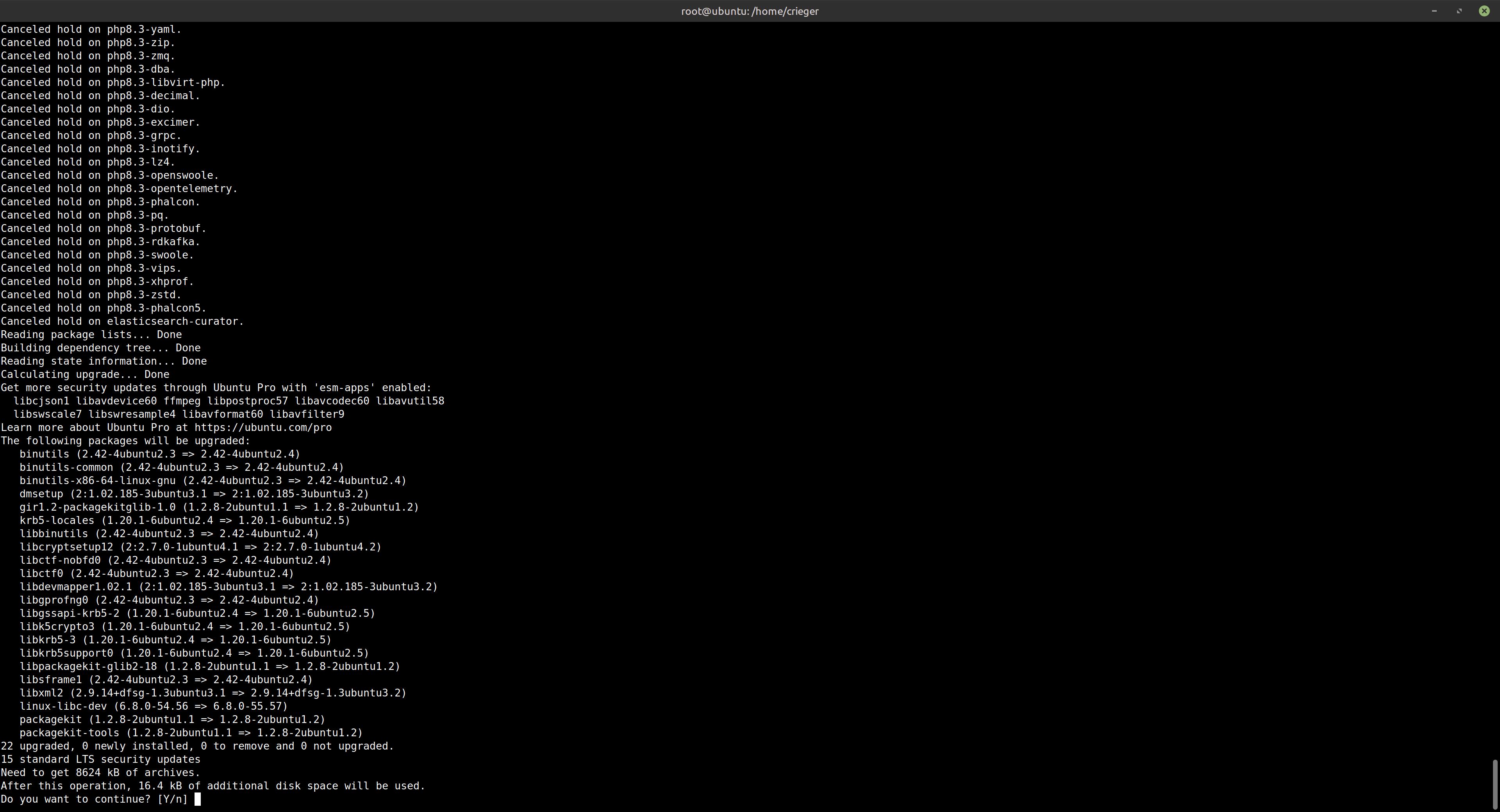Click the line starting with 'libswscale7 libswresample4'

(x=179, y=414)
